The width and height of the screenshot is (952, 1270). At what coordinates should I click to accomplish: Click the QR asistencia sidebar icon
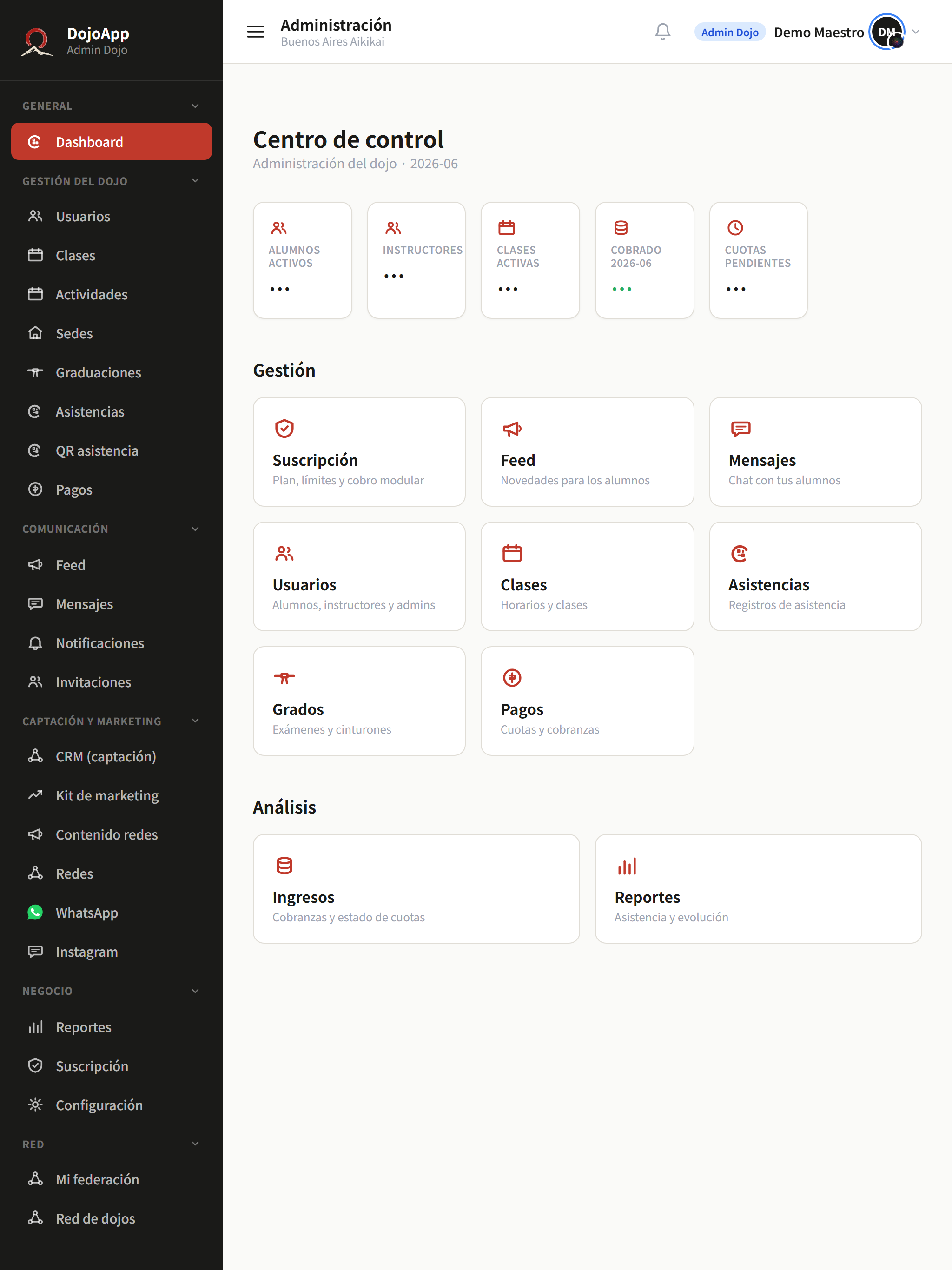pyautogui.click(x=35, y=450)
